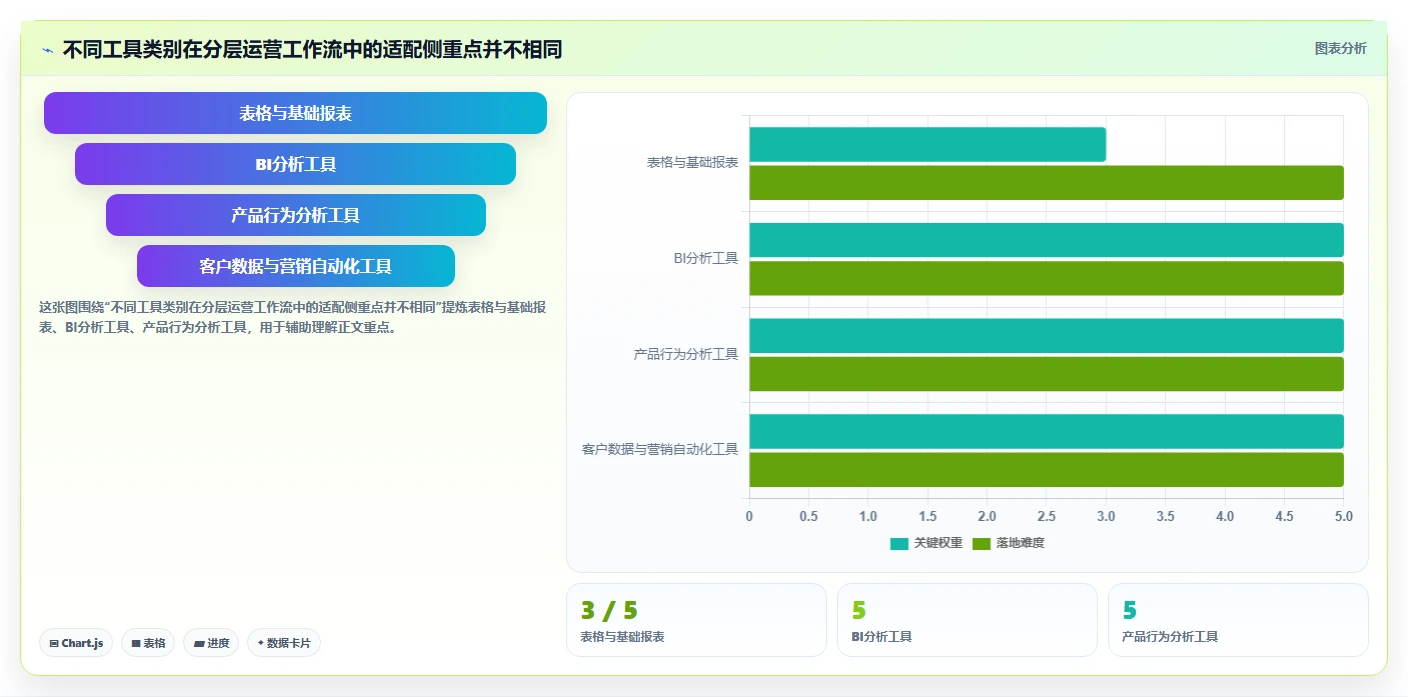Click the 产品行为分析工具 data card showing 5
1408x697 pixels.
1238,620
